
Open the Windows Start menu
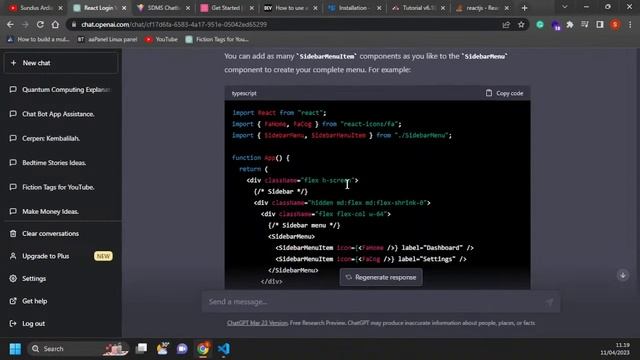[x=15, y=349]
